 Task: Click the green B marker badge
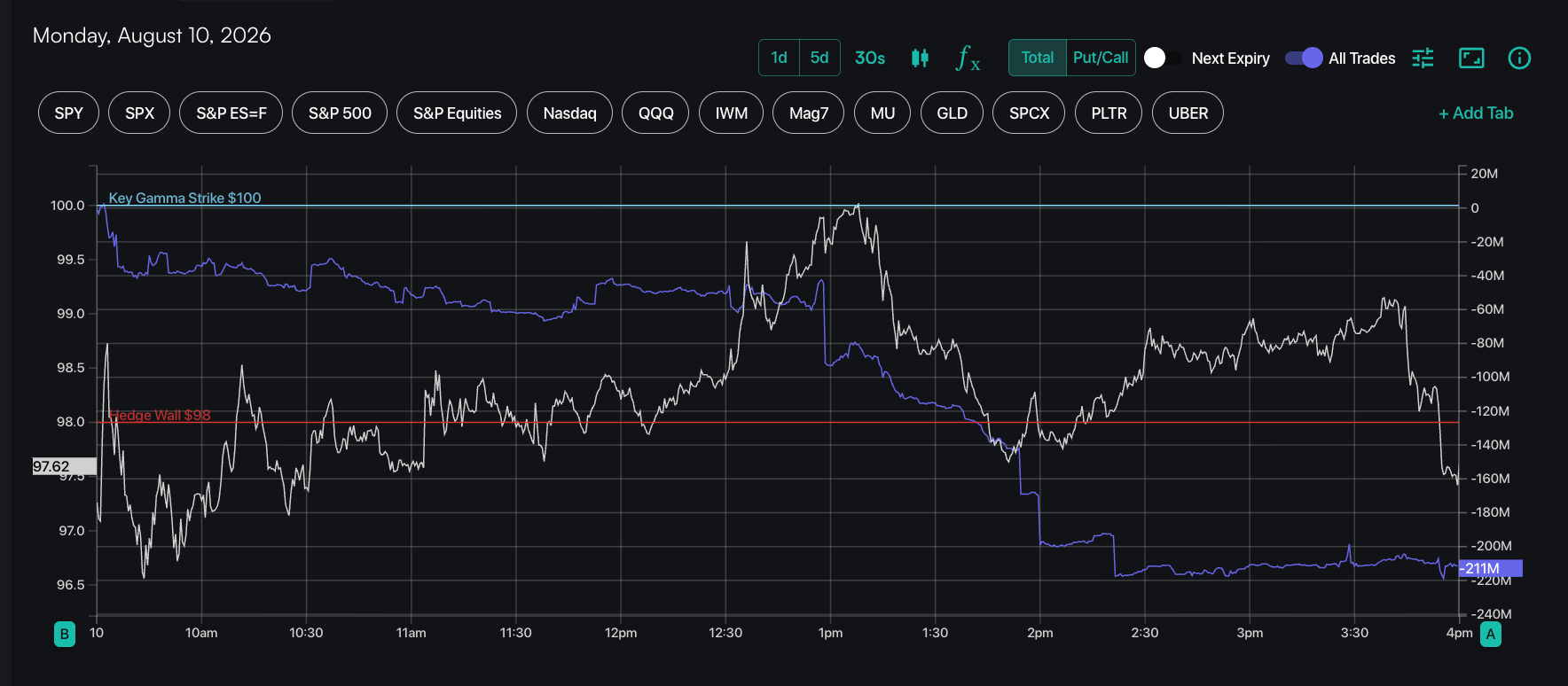pos(65,634)
